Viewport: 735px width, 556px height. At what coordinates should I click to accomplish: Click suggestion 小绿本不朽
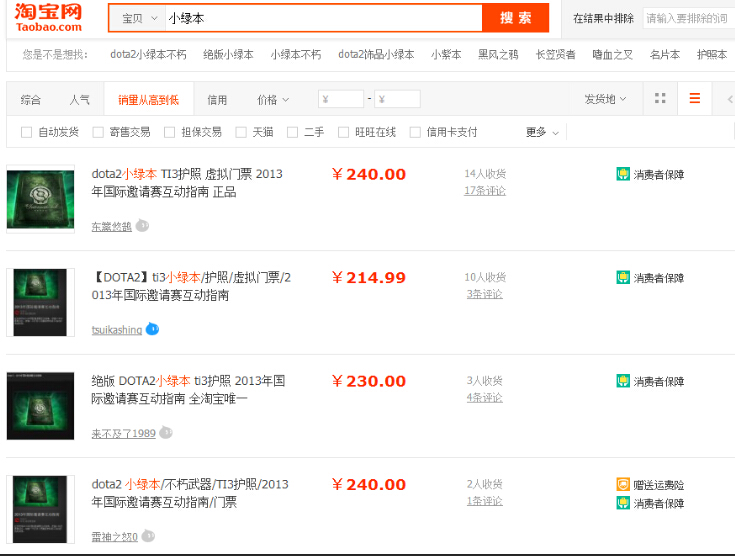coord(296,54)
